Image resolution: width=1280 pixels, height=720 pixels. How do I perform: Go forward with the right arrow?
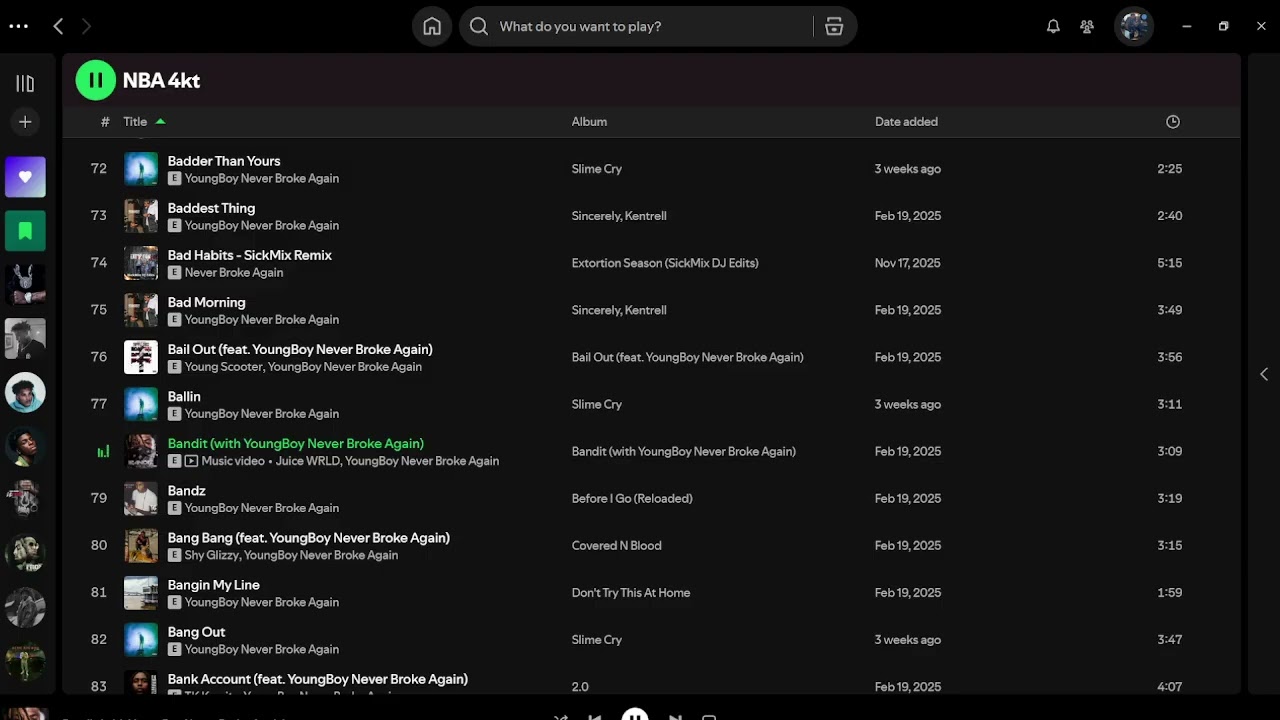tap(86, 27)
